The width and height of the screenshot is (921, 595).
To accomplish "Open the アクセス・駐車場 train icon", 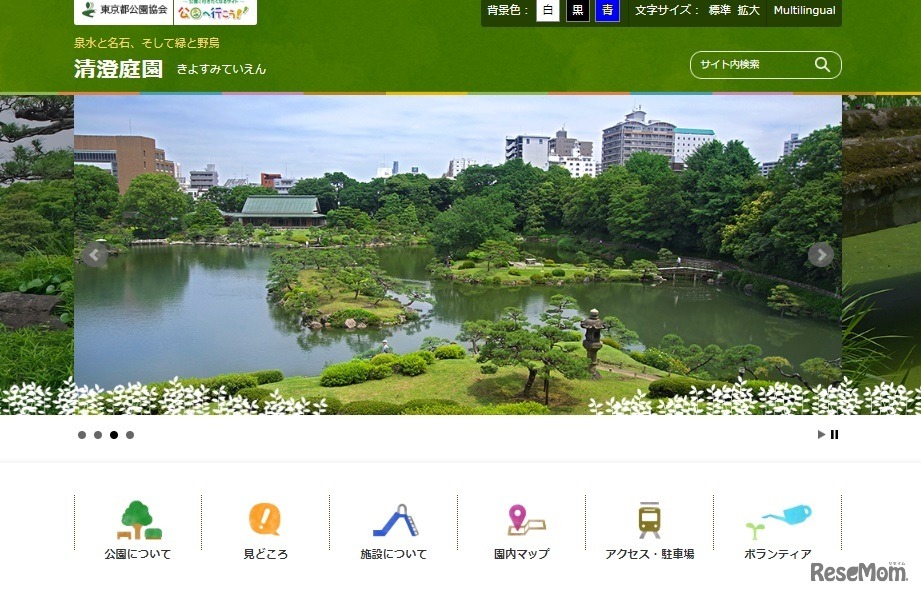I will pos(650,520).
